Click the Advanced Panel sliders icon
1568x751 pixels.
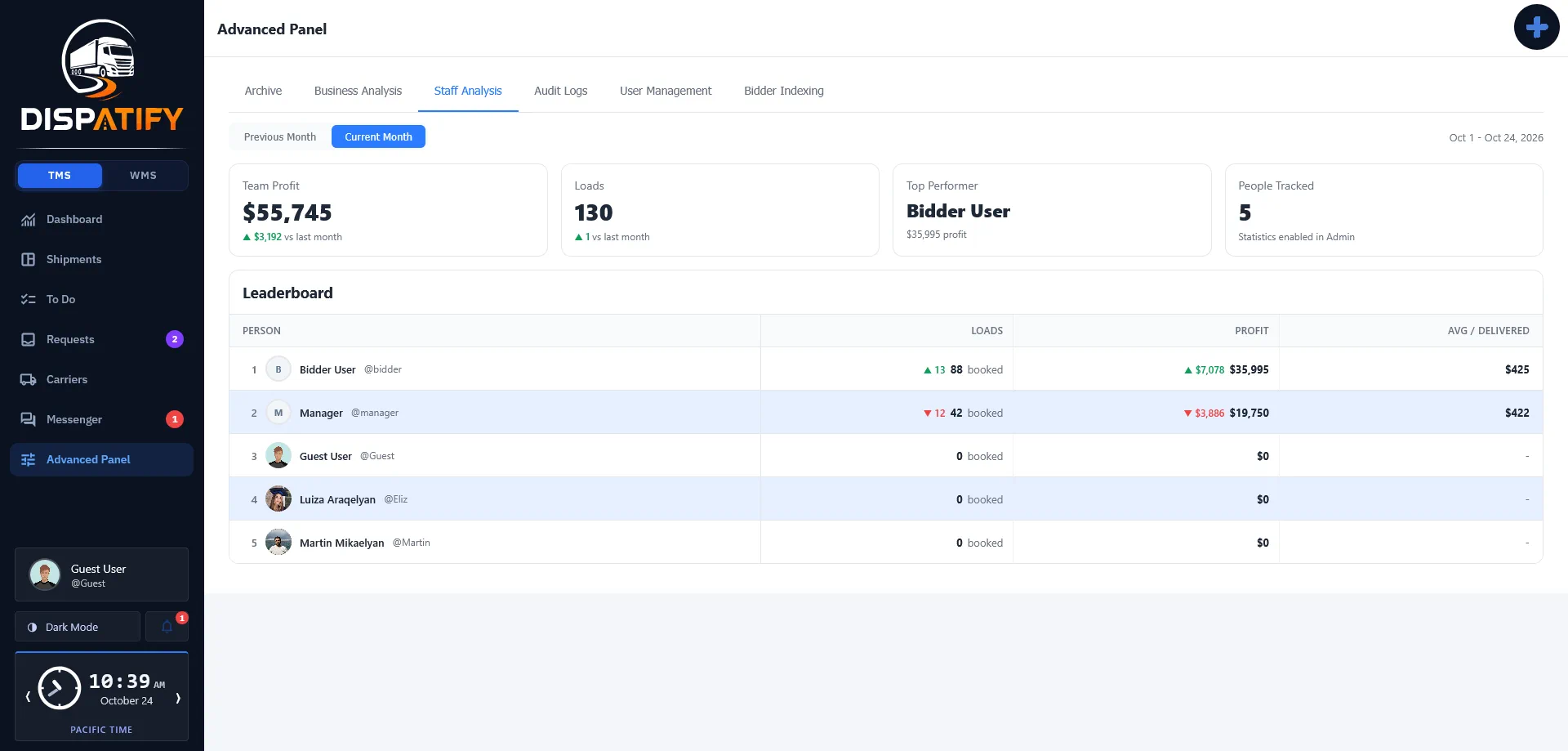click(x=29, y=459)
